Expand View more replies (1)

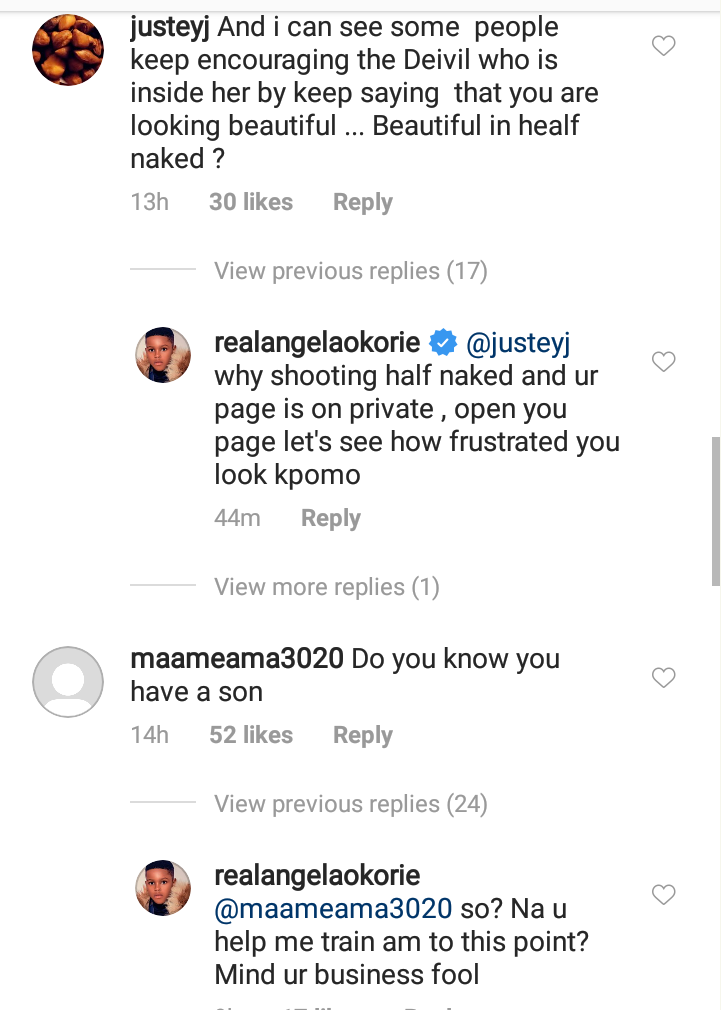pos(326,587)
